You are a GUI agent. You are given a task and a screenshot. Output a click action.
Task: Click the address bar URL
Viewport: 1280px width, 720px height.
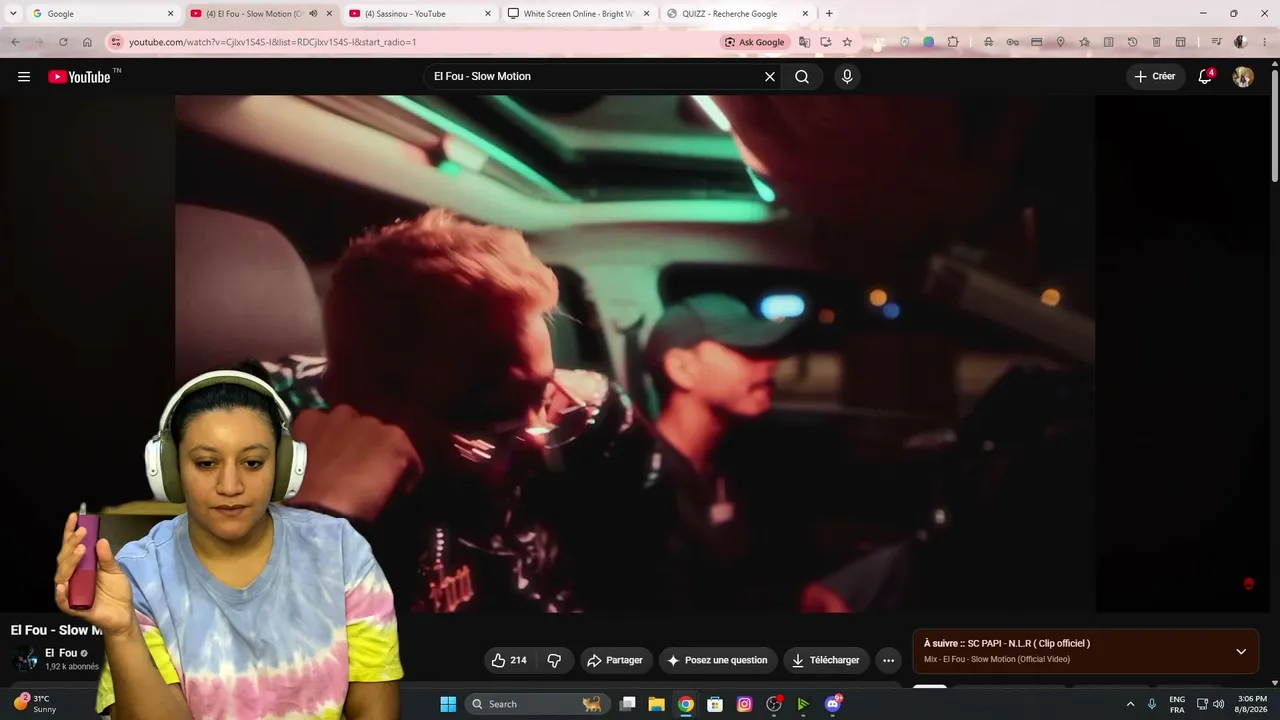point(272,42)
